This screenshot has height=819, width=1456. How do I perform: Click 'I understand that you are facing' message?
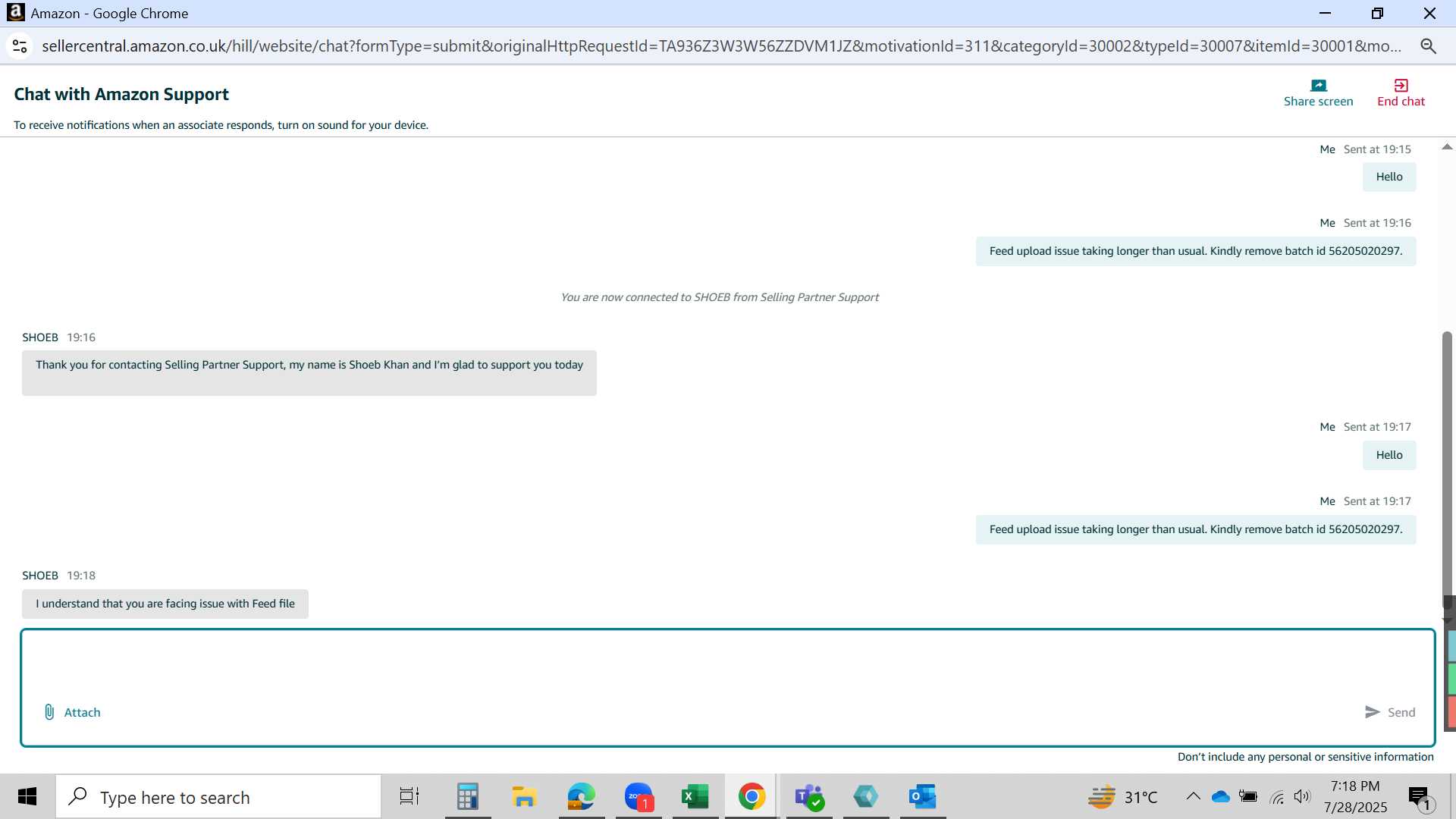click(x=165, y=604)
